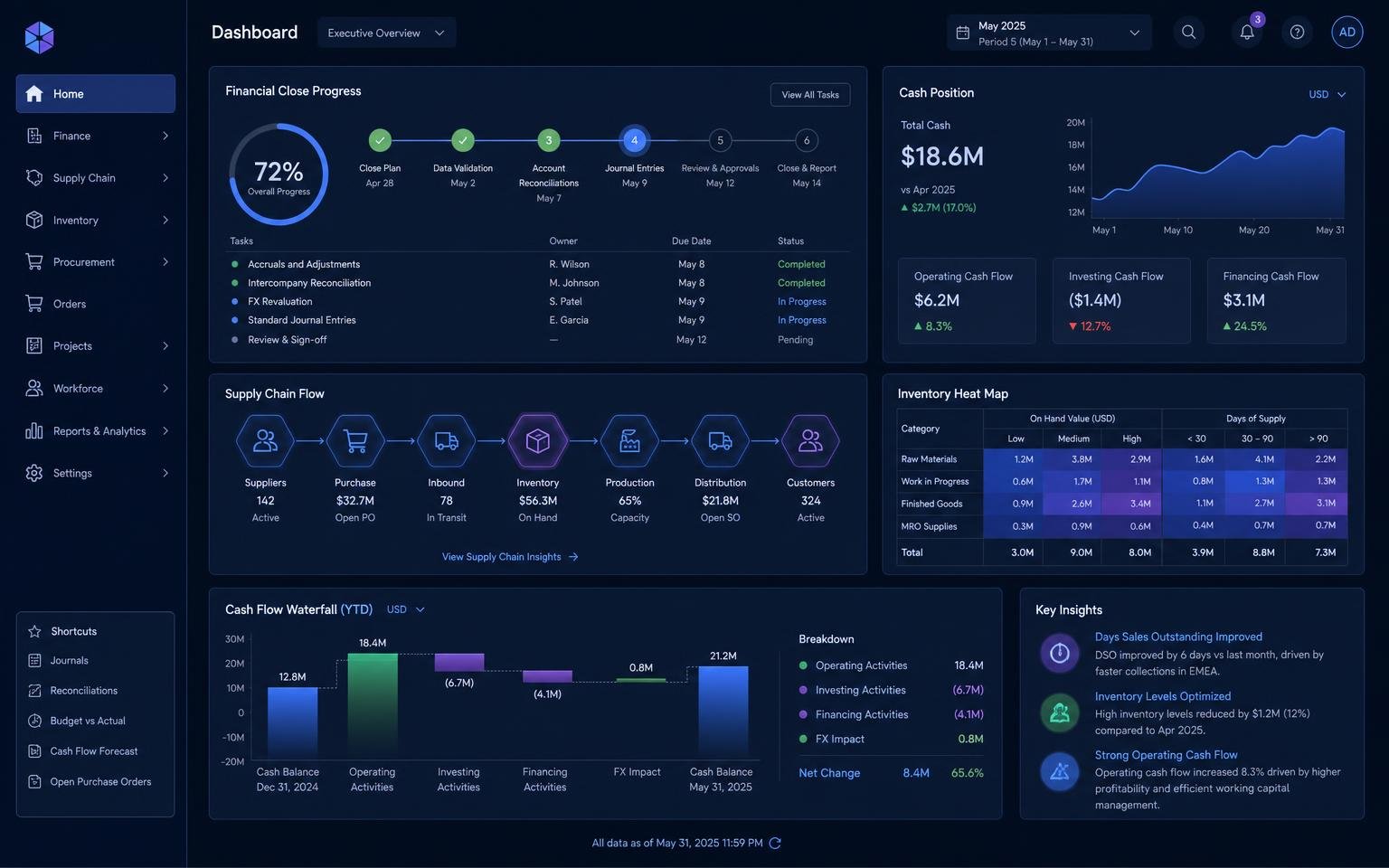Screen dimensions: 1389x868
Task: Open the Cash Flow Waterfall USD dropdown
Action: 405,609
